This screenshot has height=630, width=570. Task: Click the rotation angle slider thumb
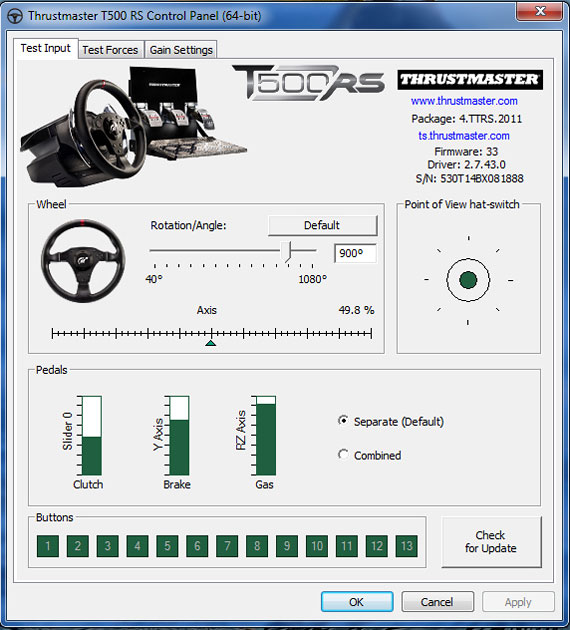point(286,252)
